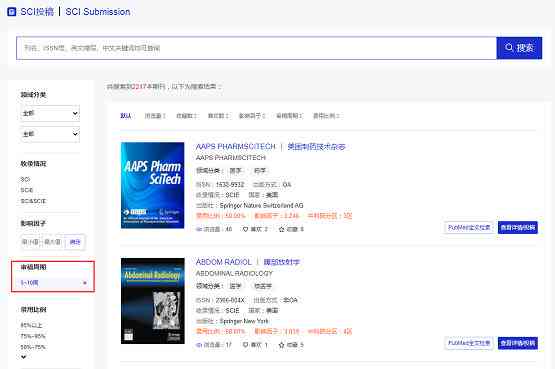Expand more acceptance rate options chevron
The width and height of the screenshot is (555, 369).
coord(23,357)
